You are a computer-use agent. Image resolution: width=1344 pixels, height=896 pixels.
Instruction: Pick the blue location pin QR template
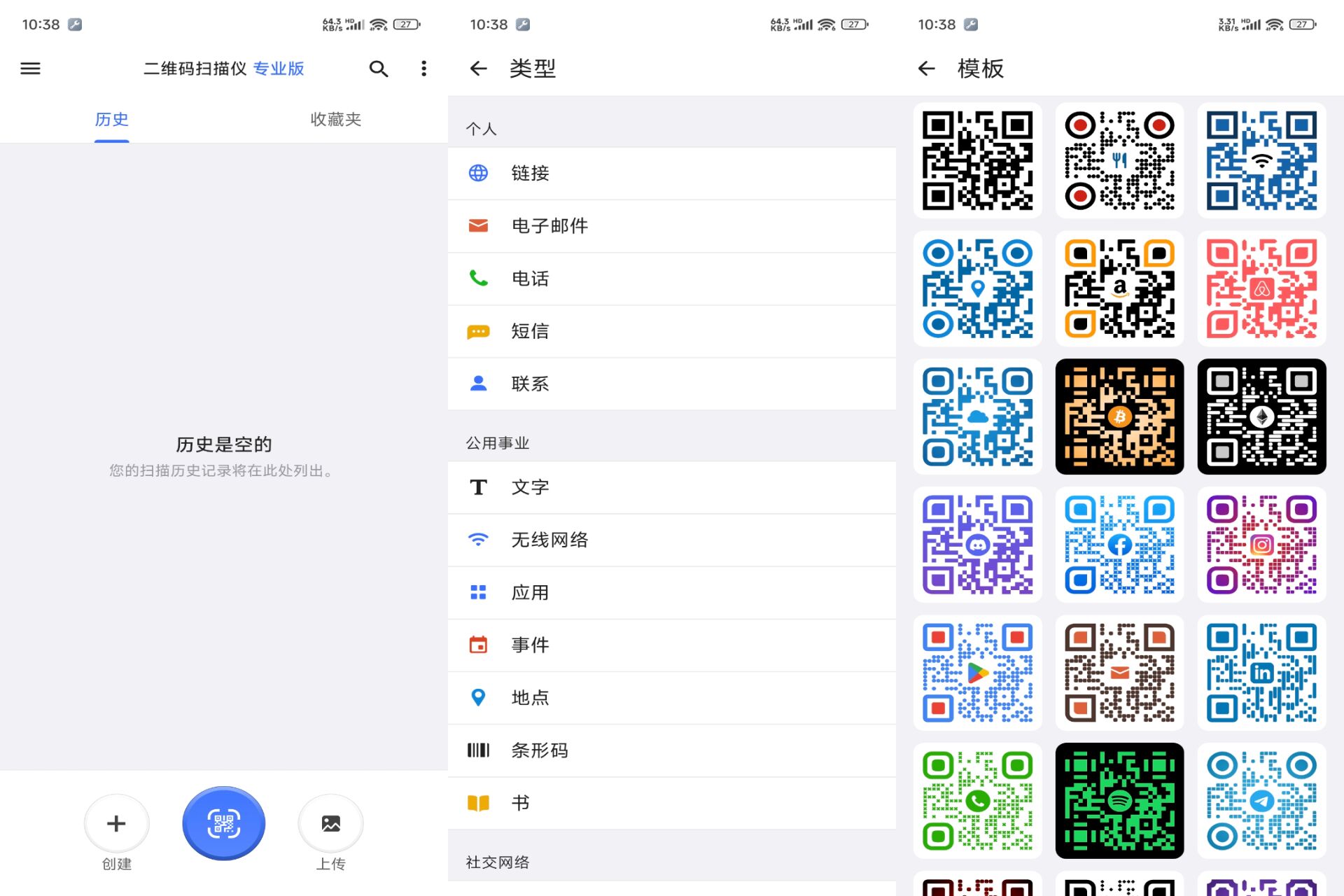[x=977, y=288]
